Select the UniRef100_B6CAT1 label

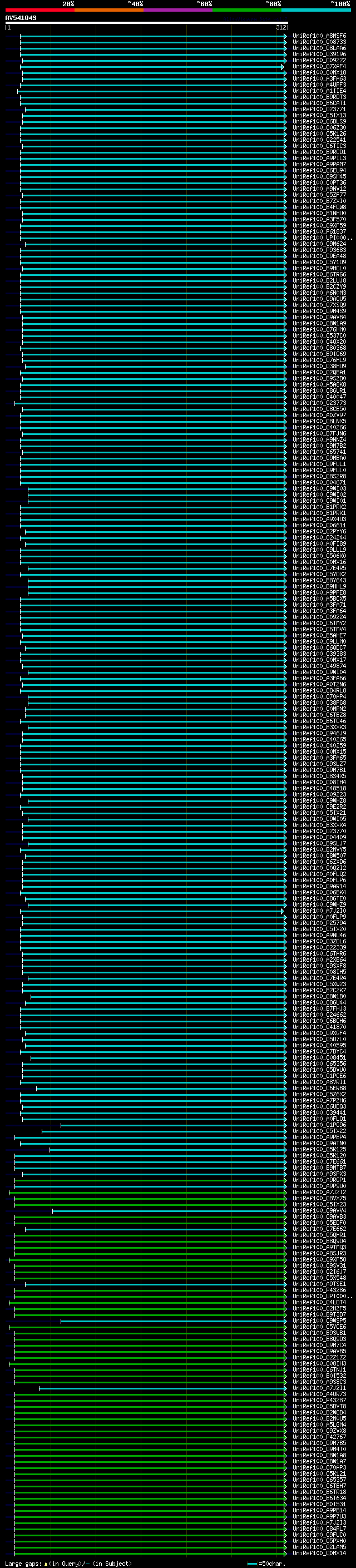point(319,103)
